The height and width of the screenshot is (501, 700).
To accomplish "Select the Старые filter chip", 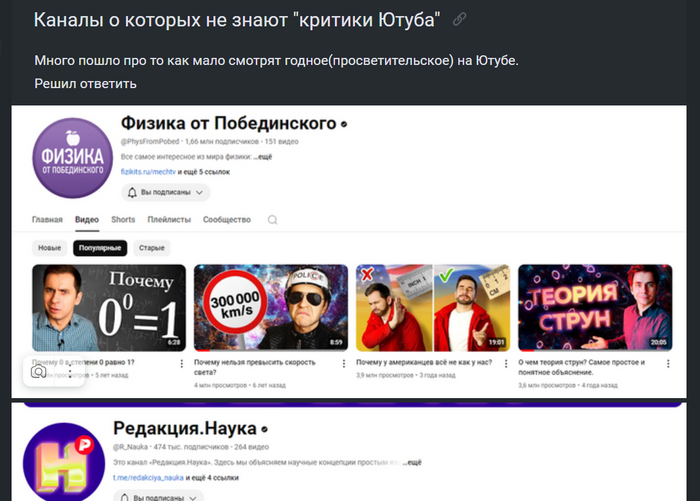I will click(x=152, y=248).
